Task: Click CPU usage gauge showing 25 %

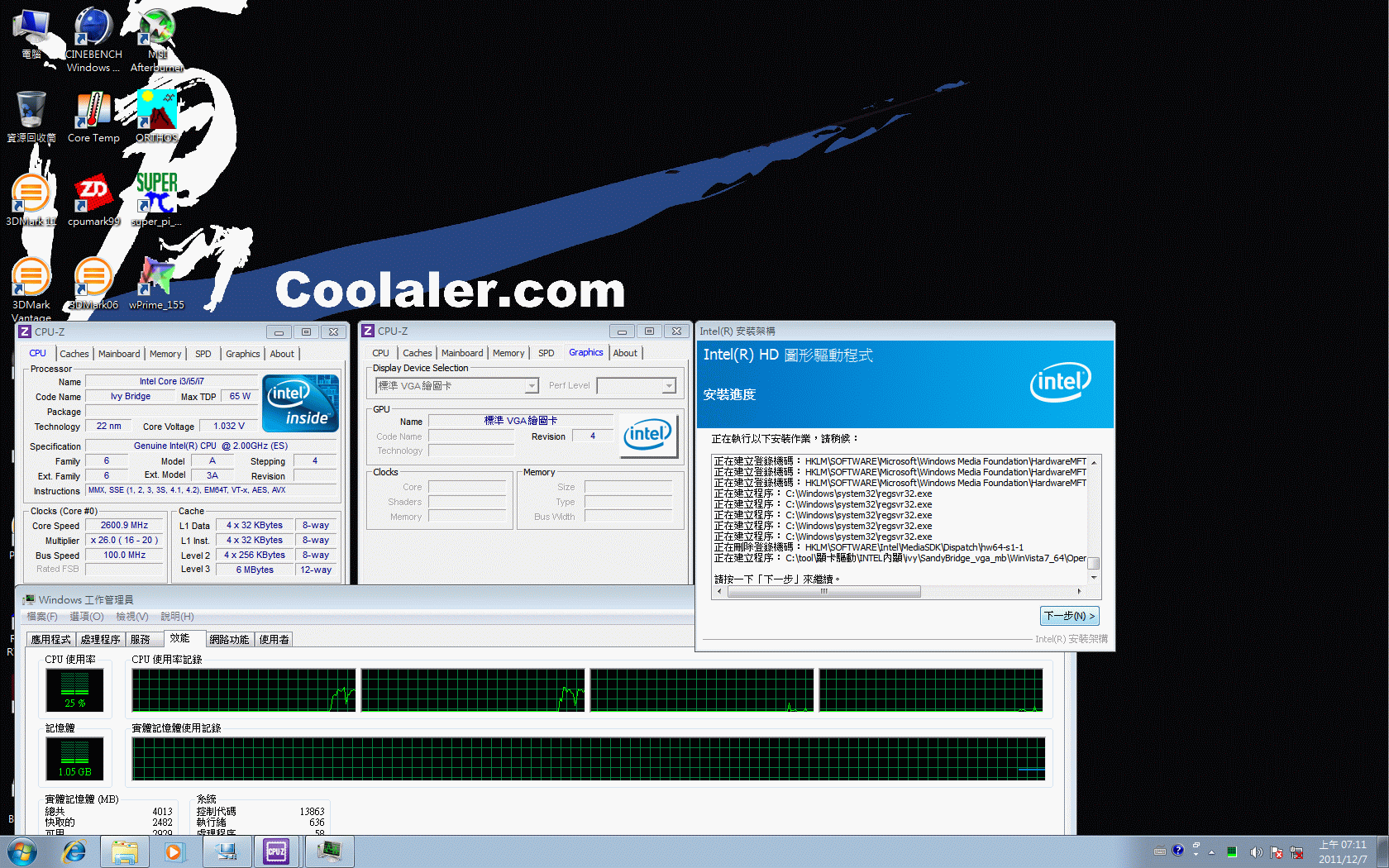Action: tap(74, 690)
